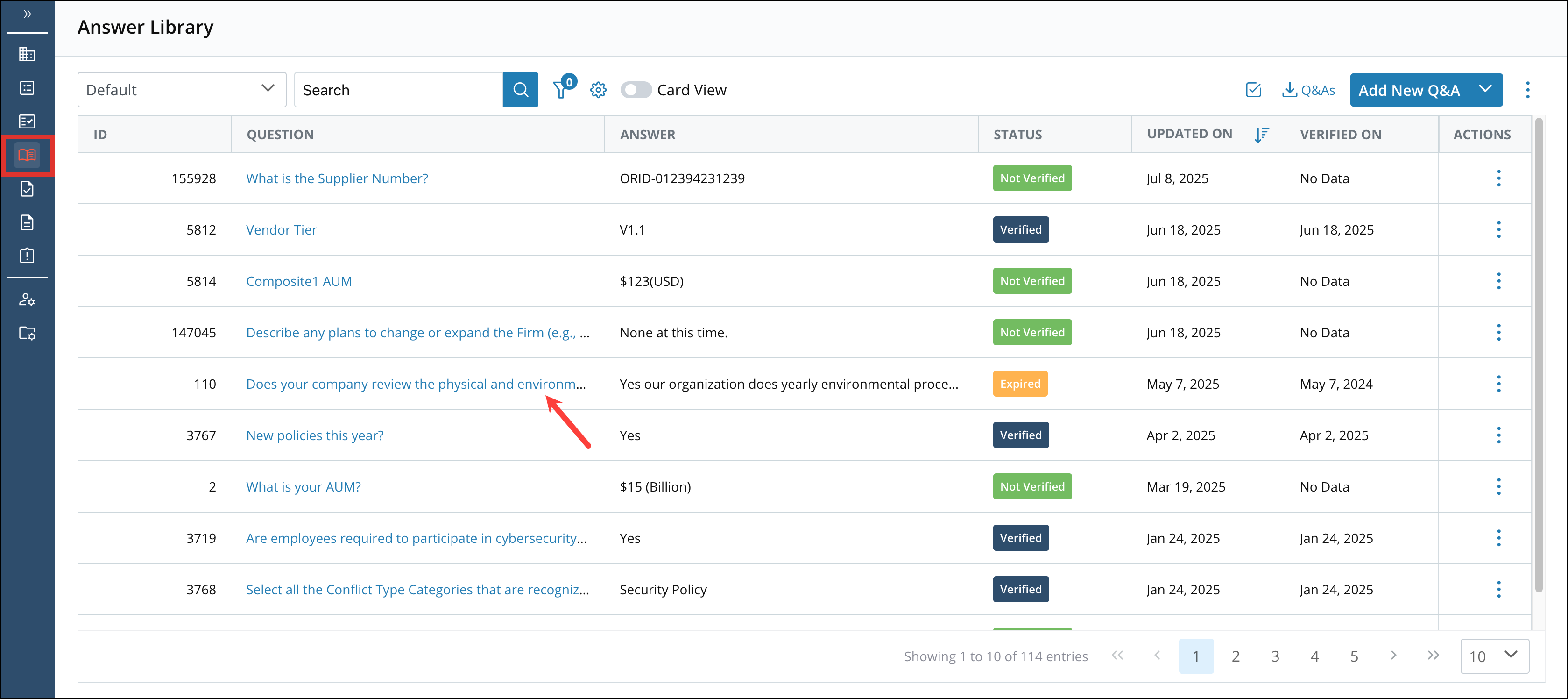Image resolution: width=1568 pixels, height=699 pixels.
Task: Change entries per page from the 10 dropdown
Action: click(x=1495, y=656)
